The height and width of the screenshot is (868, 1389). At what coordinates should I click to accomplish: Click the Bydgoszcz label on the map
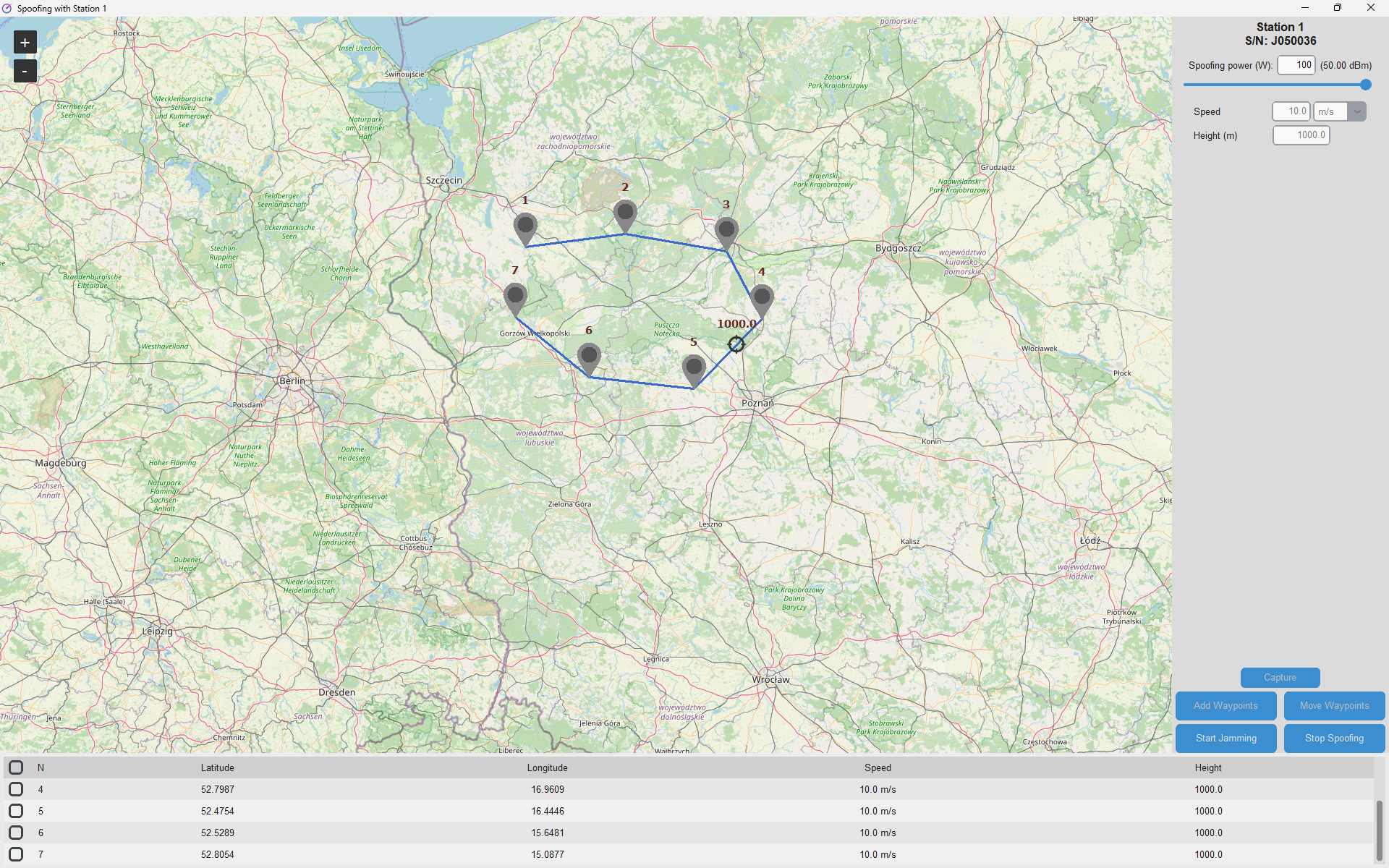tap(899, 248)
